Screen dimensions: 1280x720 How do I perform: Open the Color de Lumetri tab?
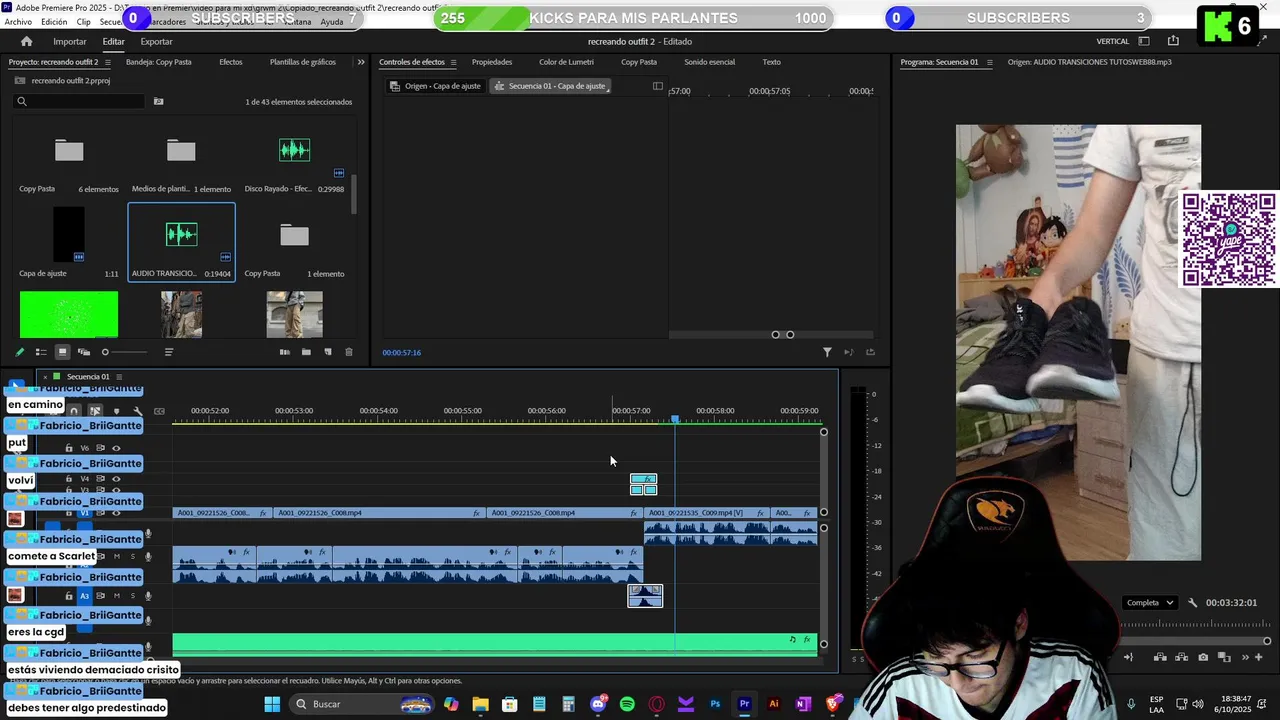(566, 62)
